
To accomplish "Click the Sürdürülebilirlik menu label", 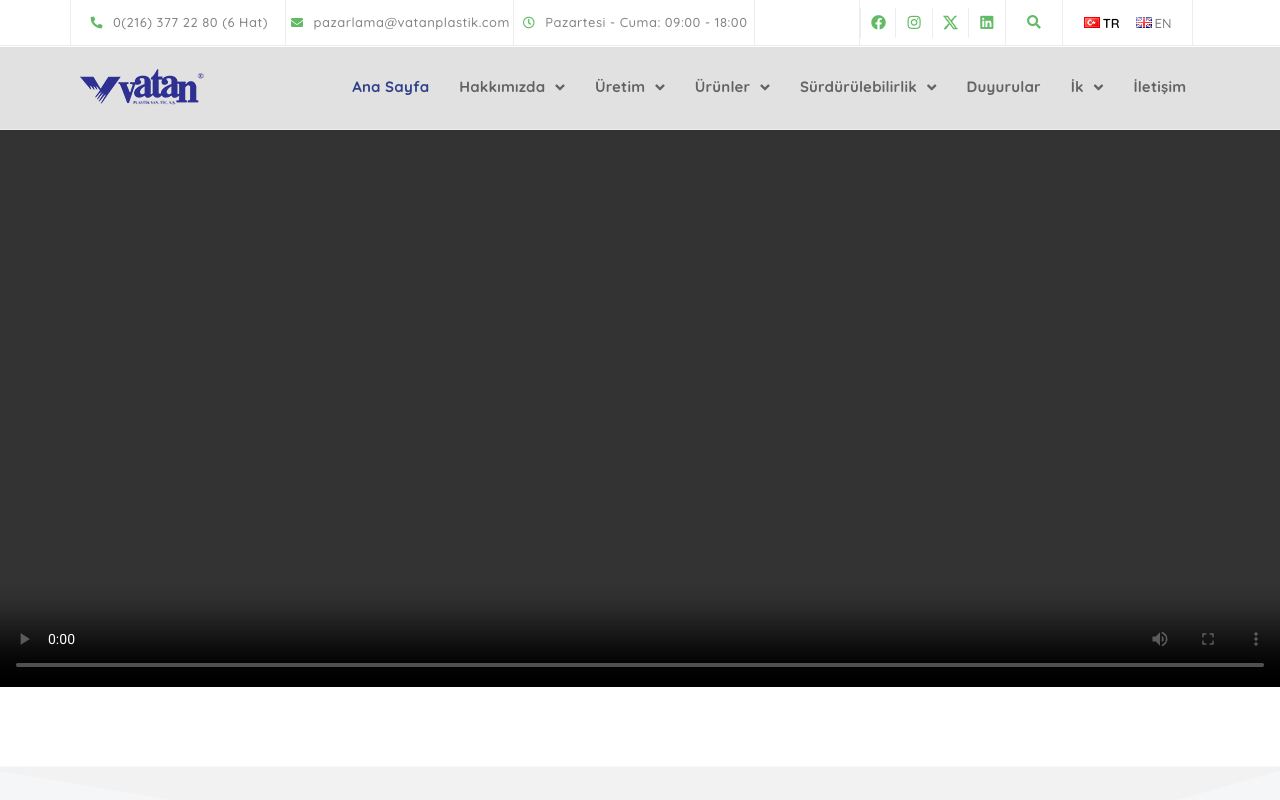I will pos(858,87).
